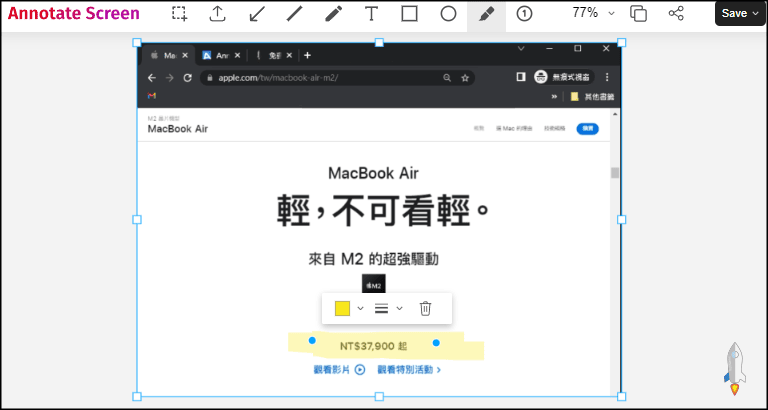Click the first Apple tab in screenshot

tap(168, 55)
